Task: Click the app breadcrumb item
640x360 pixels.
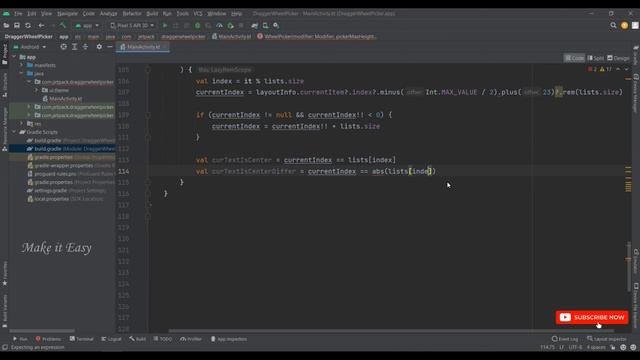Action: point(64,36)
